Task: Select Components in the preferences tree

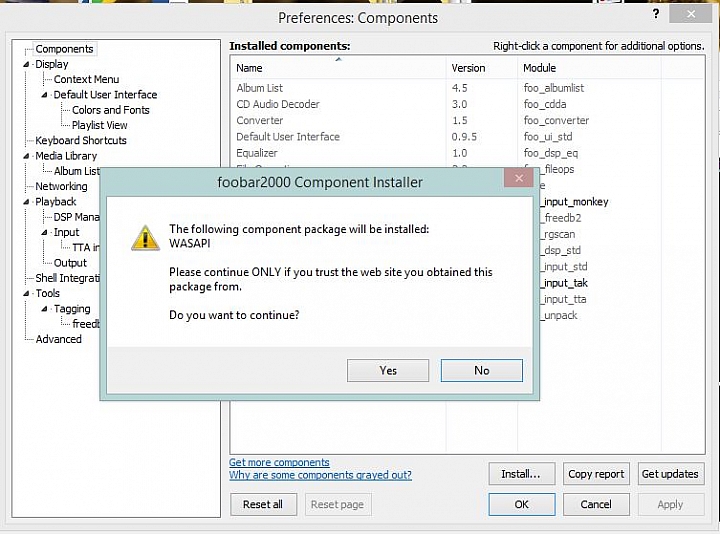Action: pyautogui.click(x=64, y=49)
